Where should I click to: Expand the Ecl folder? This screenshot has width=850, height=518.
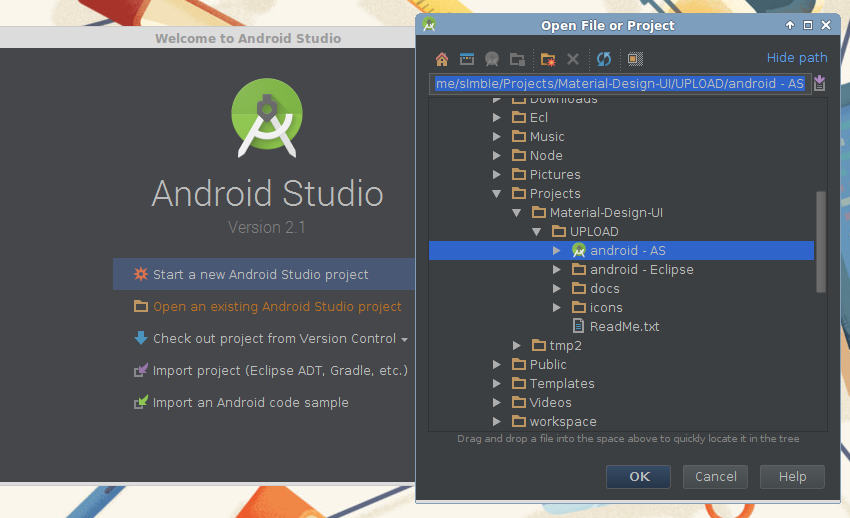pos(496,118)
